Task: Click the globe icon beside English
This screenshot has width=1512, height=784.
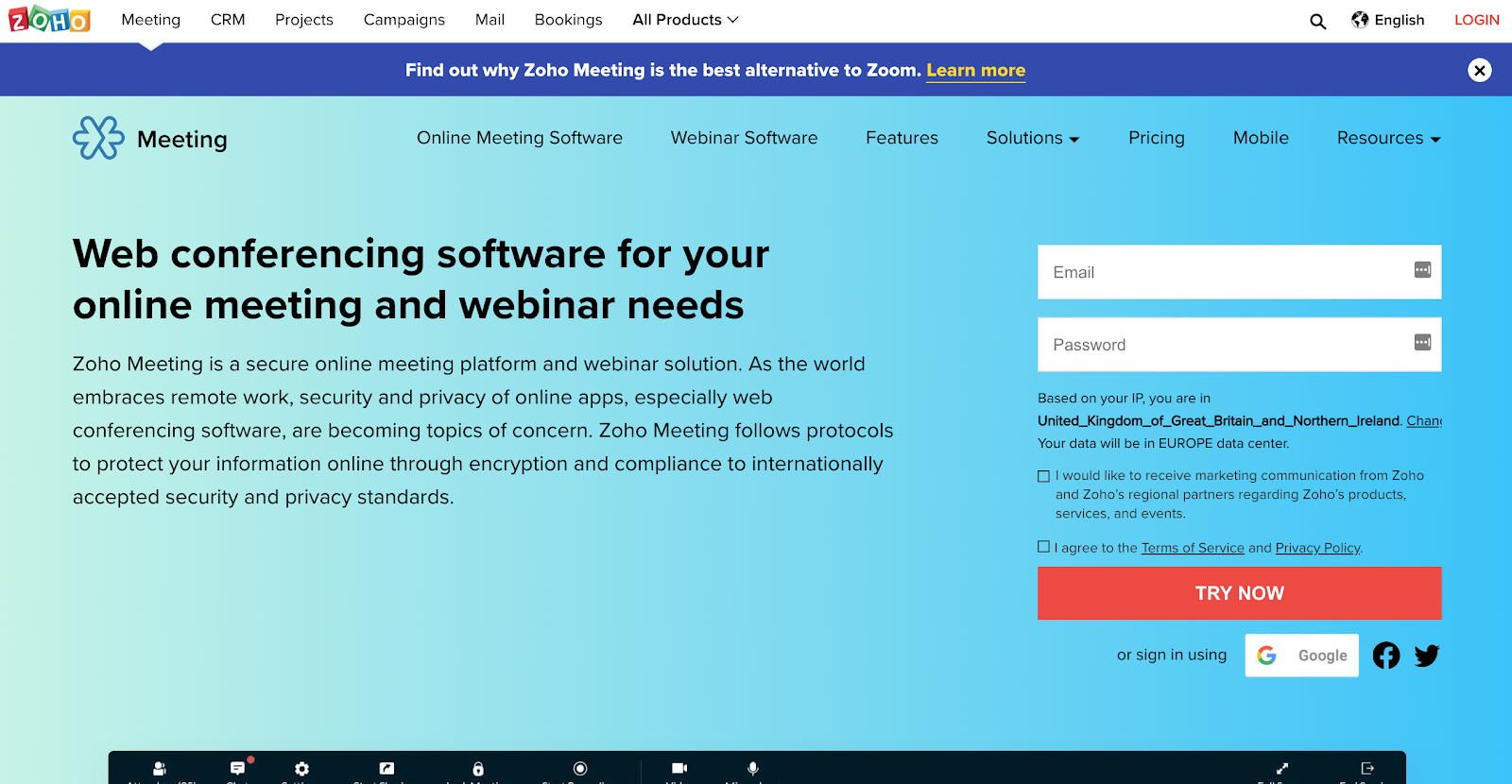Action: pyautogui.click(x=1360, y=20)
